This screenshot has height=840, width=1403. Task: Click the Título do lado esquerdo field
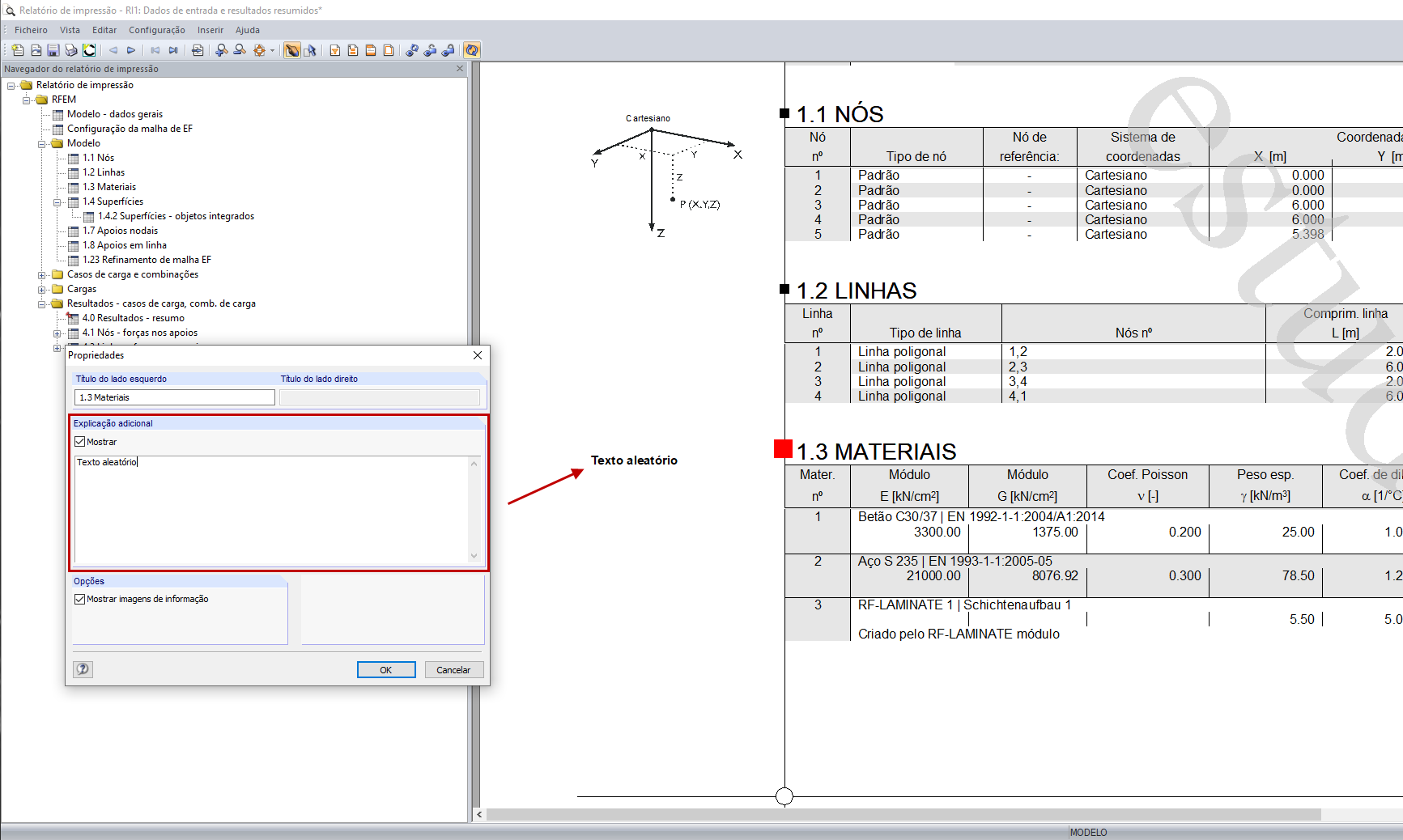coord(175,397)
